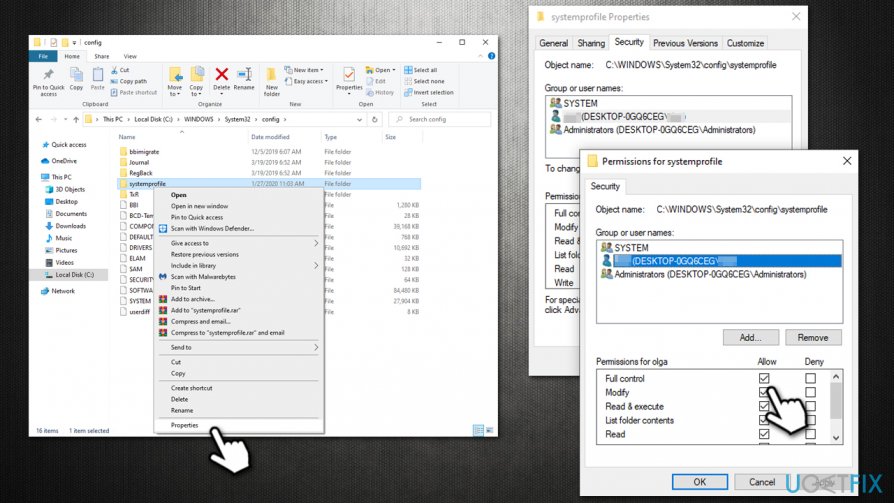
Task: Open General tab in systemprofile Properties
Action: (x=553, y=43)
